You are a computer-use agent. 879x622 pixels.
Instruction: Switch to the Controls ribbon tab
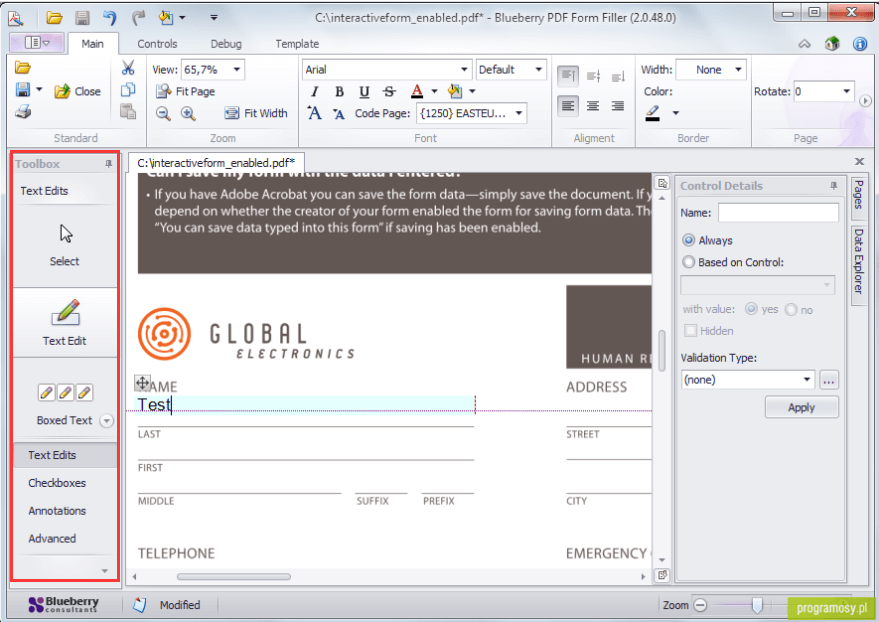click(157, 44)
